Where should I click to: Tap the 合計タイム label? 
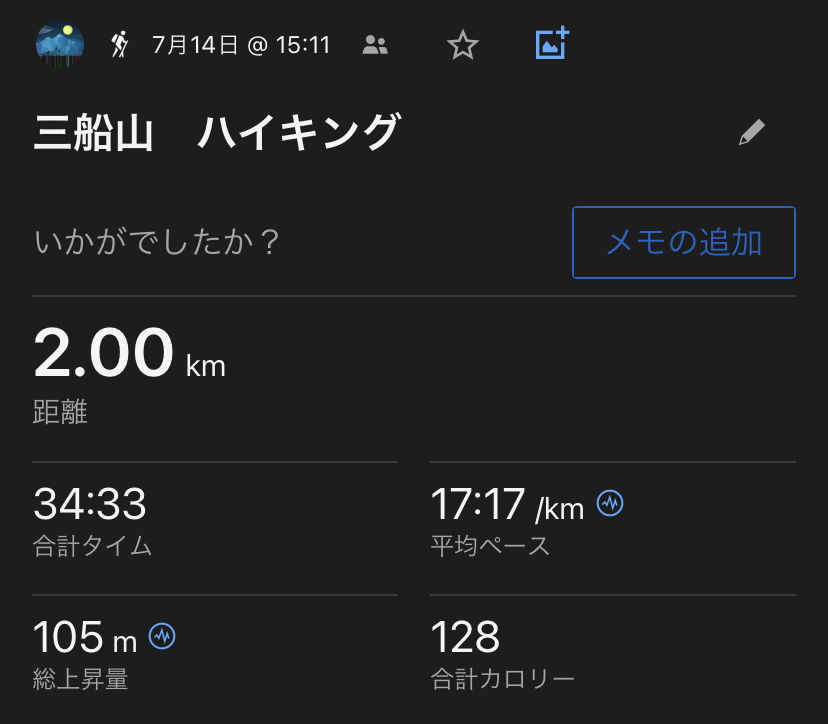[93, 546]
